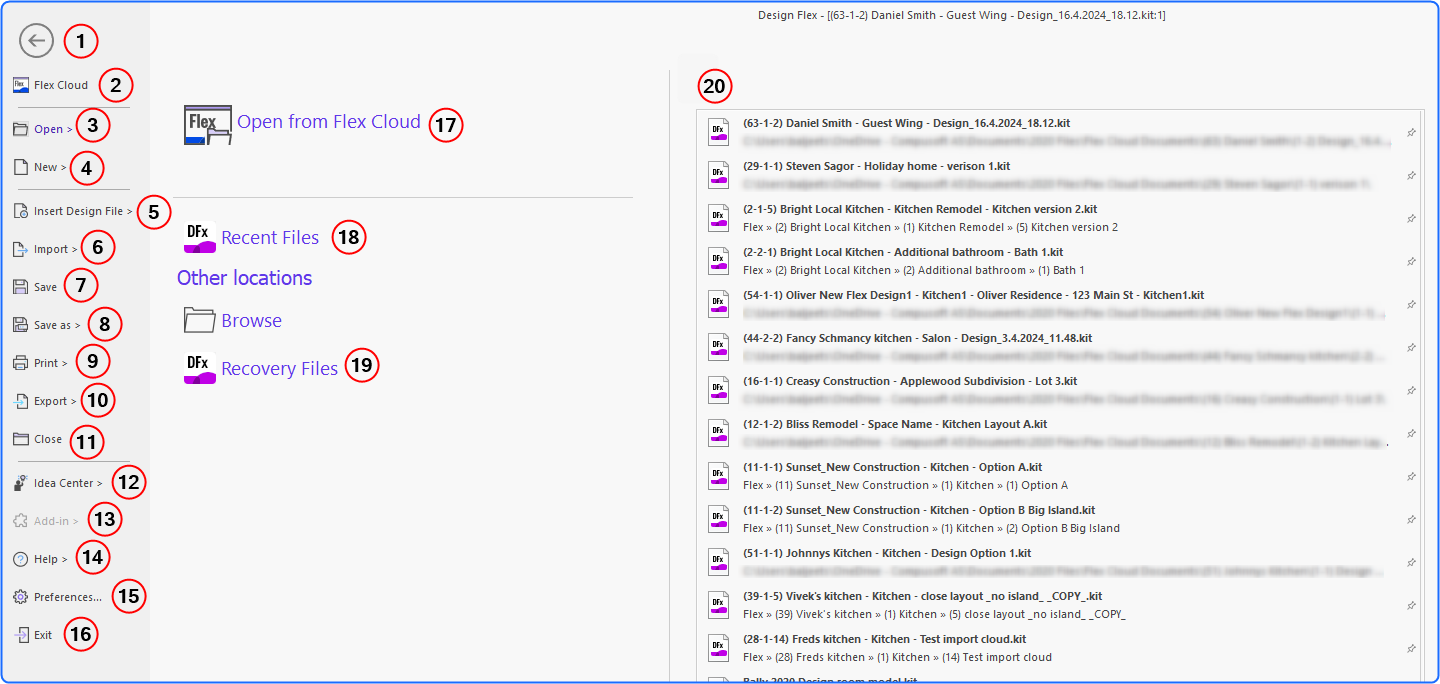Screen dimensions: 1440x684
Task: Pin the Bright Local Kitchen version 2 file
Action: (1411, 218)
